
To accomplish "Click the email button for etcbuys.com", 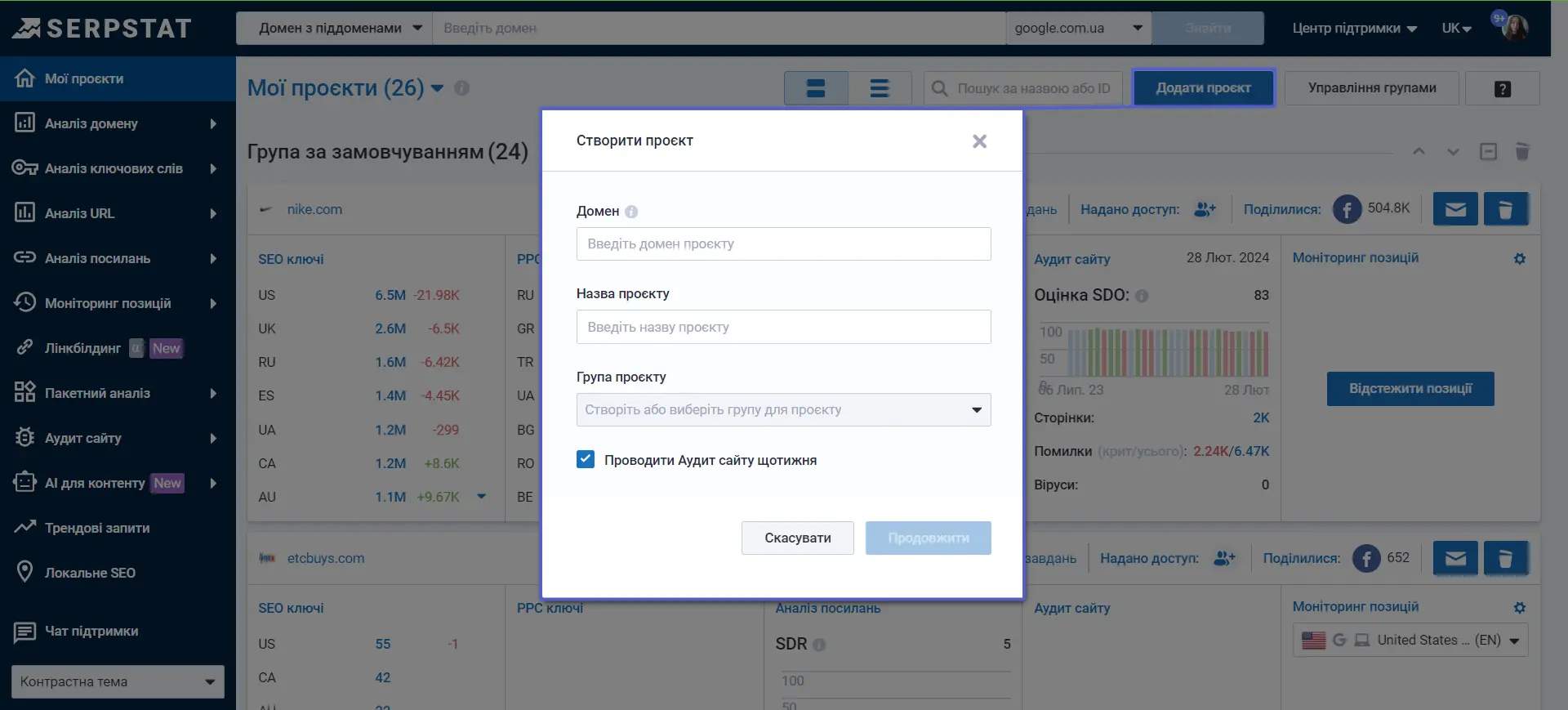I will pyautogui.click(x=1455, y=558).
